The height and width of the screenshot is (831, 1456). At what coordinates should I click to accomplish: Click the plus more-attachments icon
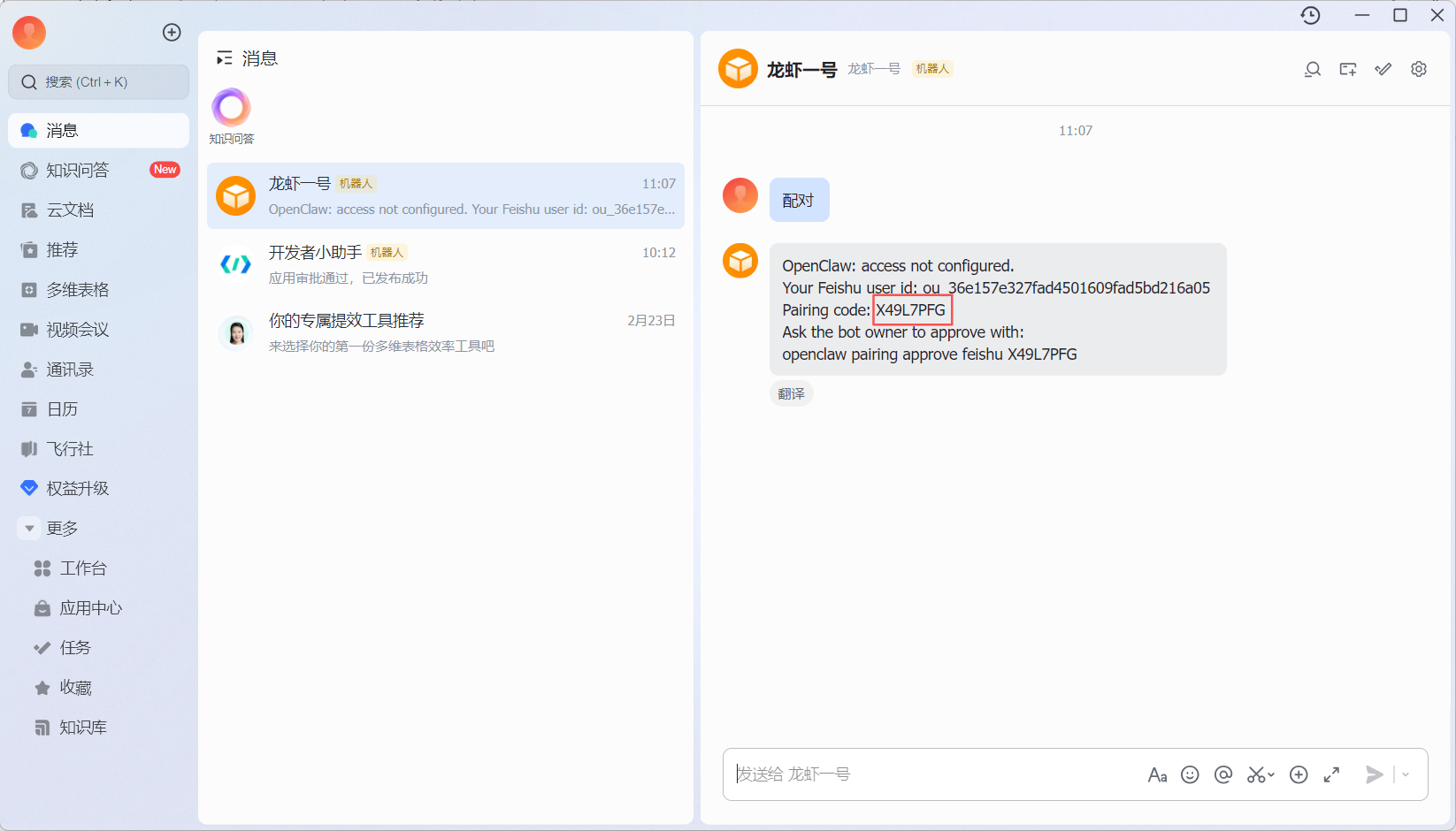point(1299,774)
